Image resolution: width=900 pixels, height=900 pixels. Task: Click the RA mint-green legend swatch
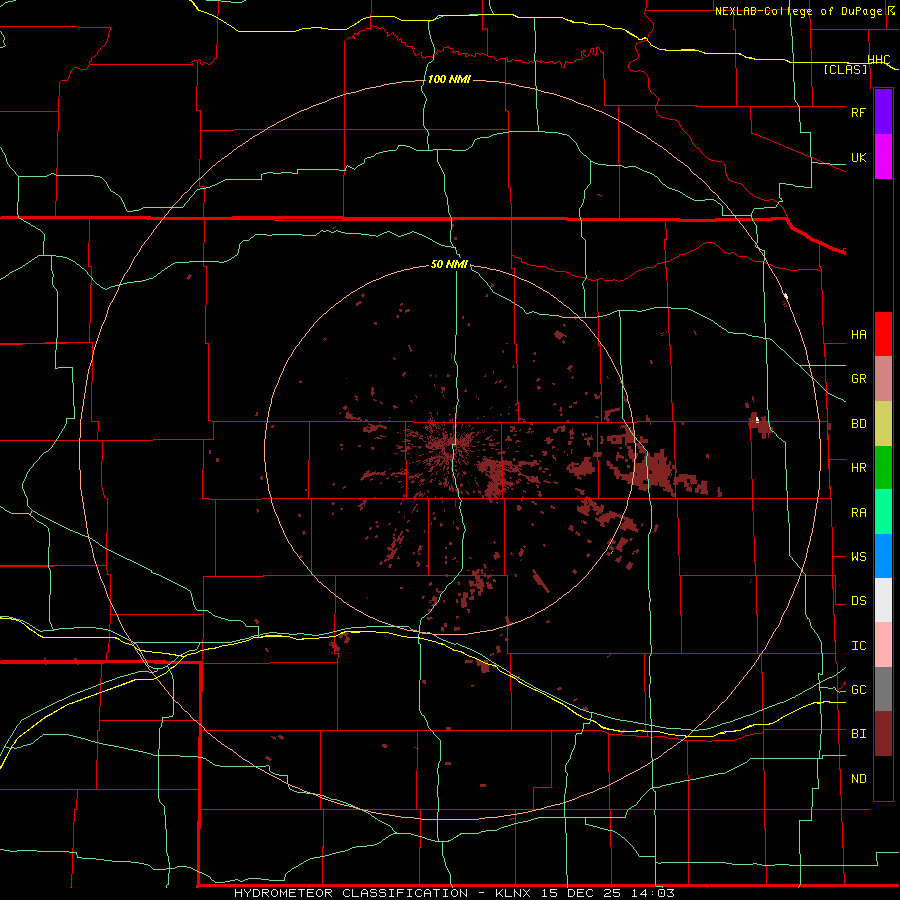pos(883,512)
